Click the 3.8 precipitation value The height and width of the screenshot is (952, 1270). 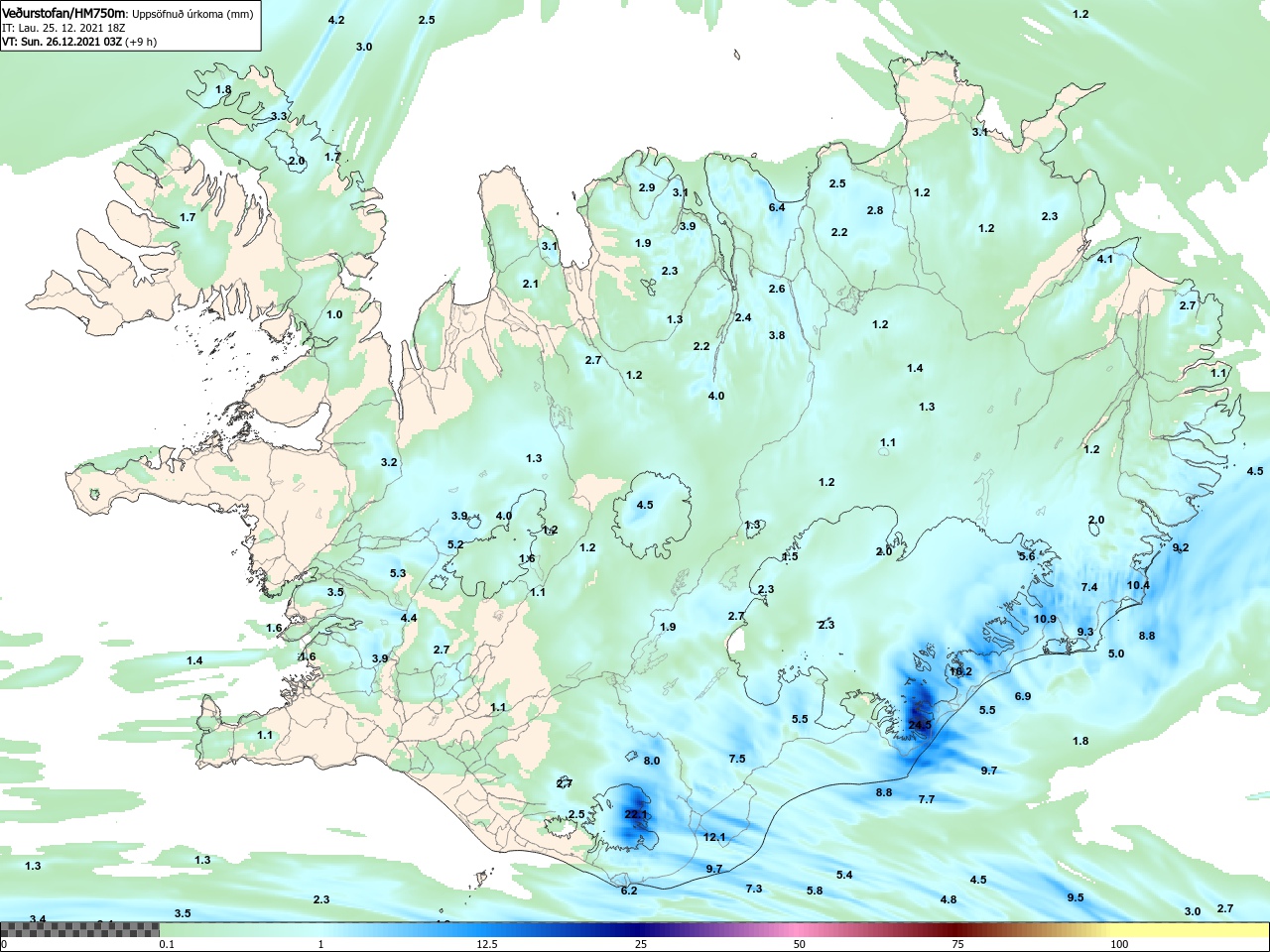click(777, 335)
